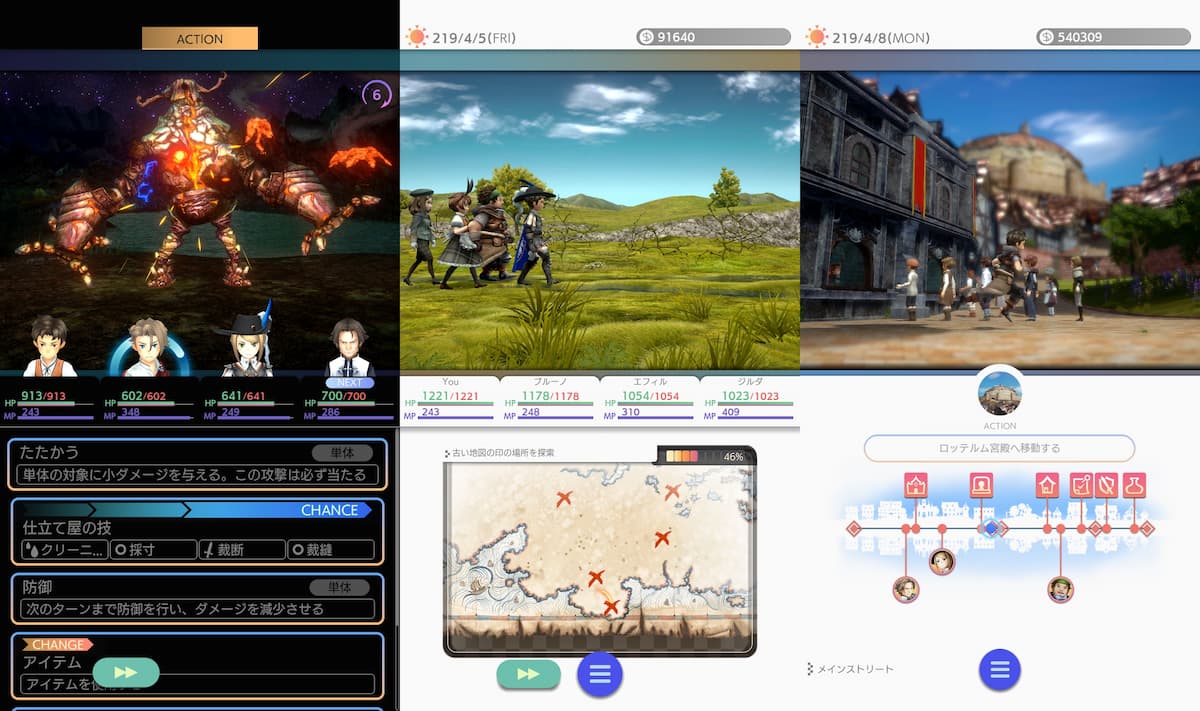Open the blue hamburger menu in the town screen

999,669
